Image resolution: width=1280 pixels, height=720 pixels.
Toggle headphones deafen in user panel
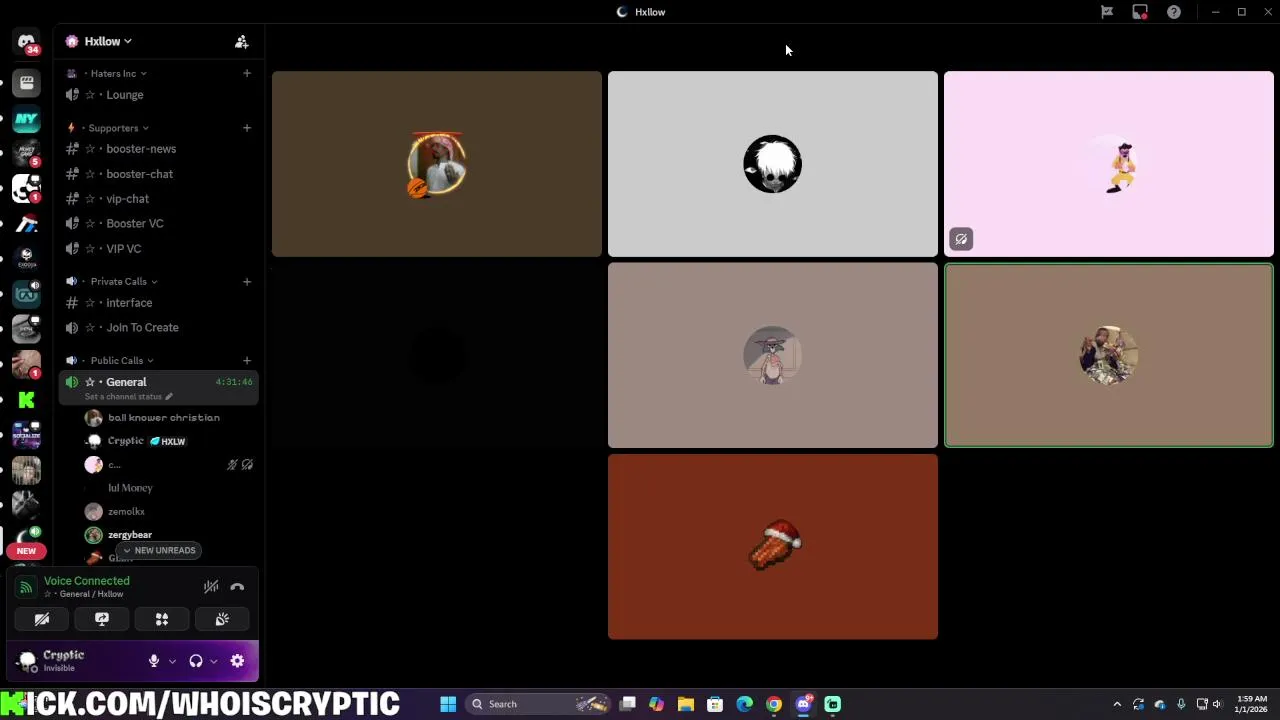196,661
